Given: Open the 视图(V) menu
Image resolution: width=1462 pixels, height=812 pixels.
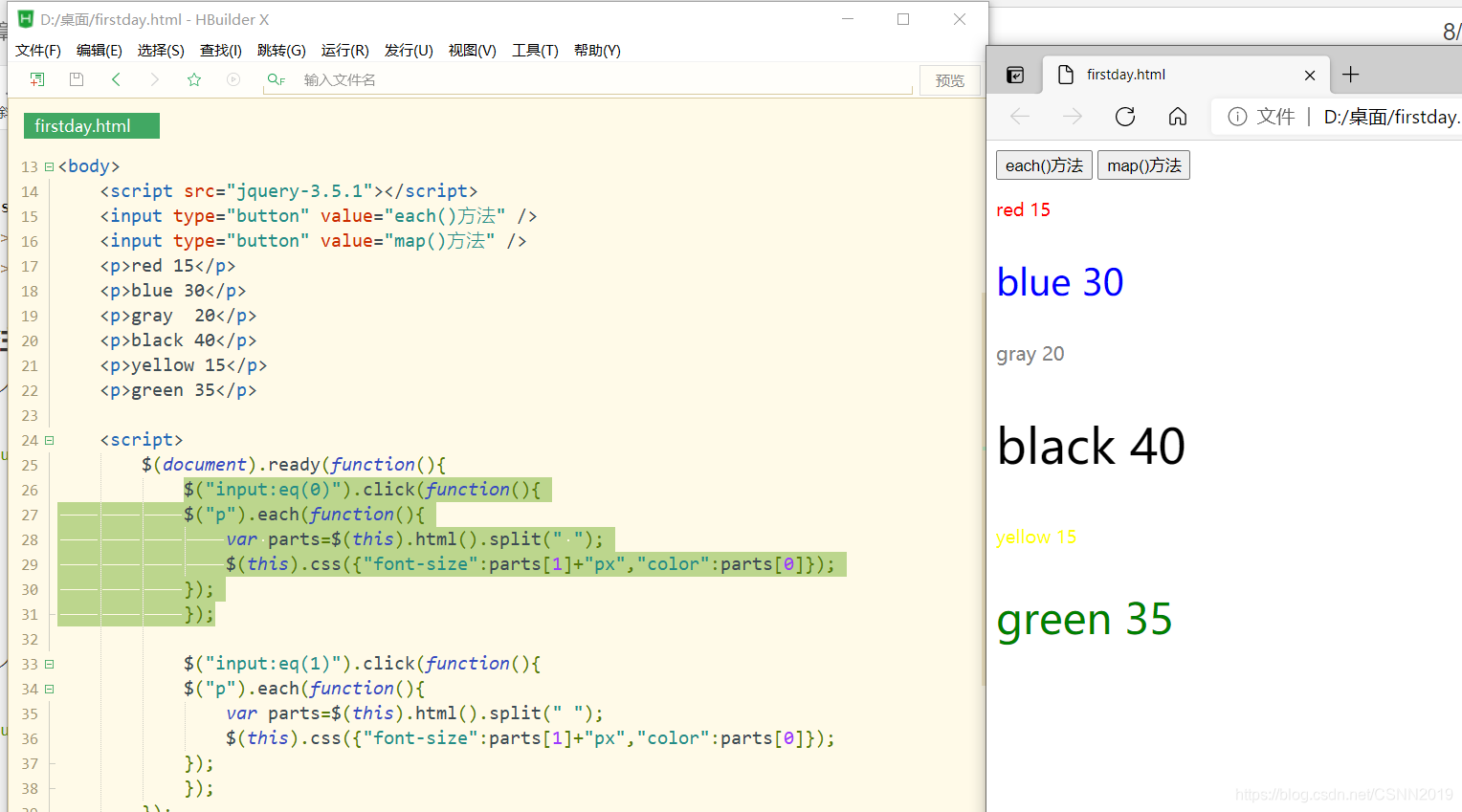Looking at the screenshot, I should pos(473,50).
